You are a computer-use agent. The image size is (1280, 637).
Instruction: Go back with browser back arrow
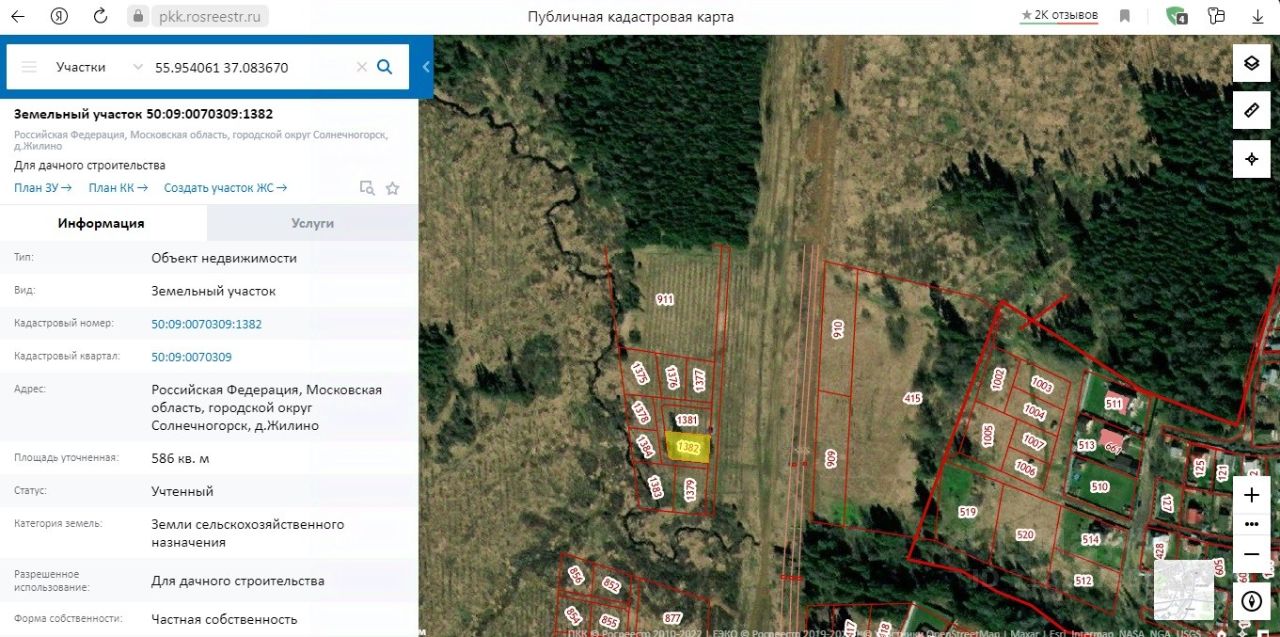(17, 16)
